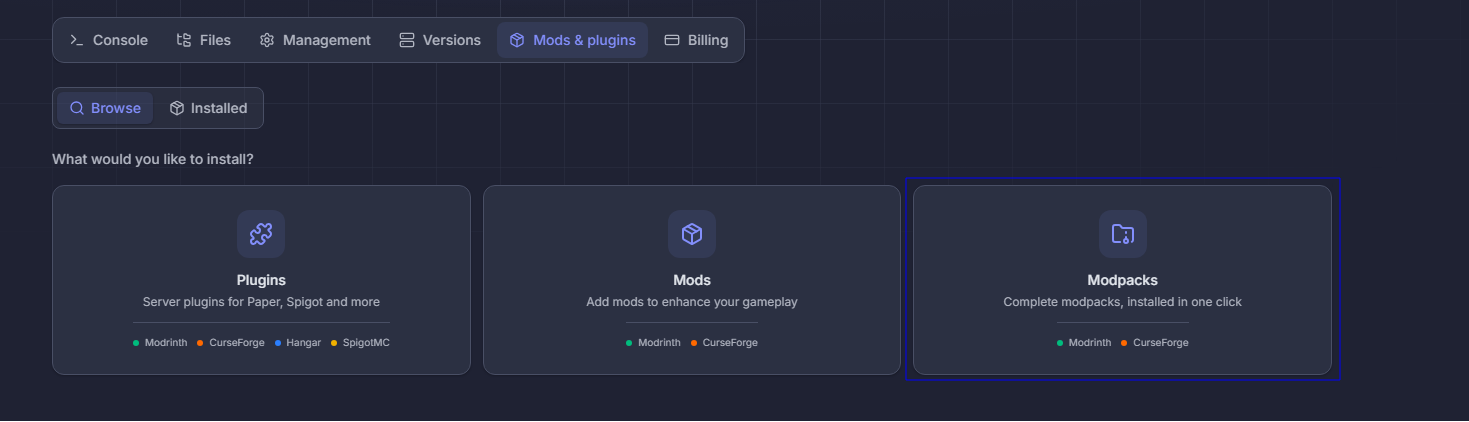Click 'Complete modpacks, installed in one click'
Screen dimensions: 1469x422
click(x=1122, y=301)
